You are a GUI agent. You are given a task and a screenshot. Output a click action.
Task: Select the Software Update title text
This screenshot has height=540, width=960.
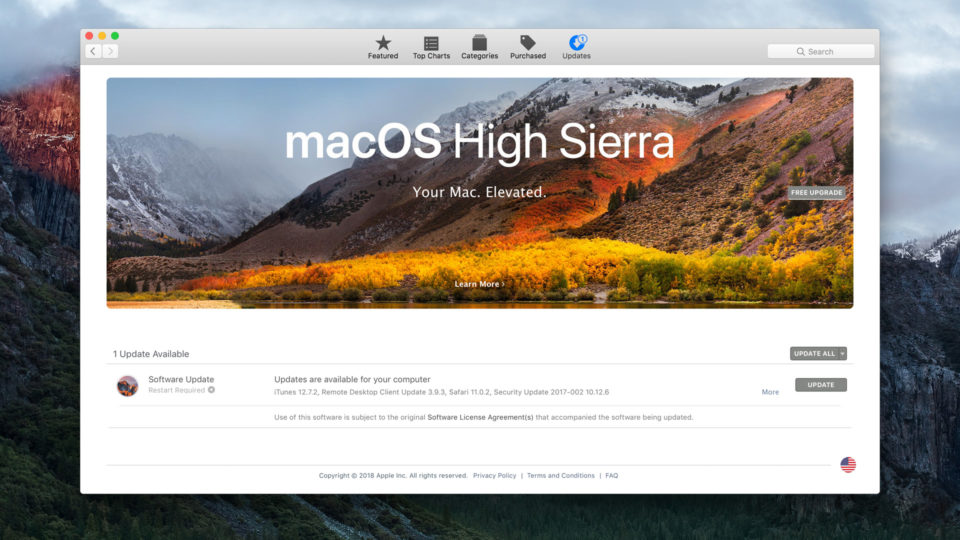point(181,380)
